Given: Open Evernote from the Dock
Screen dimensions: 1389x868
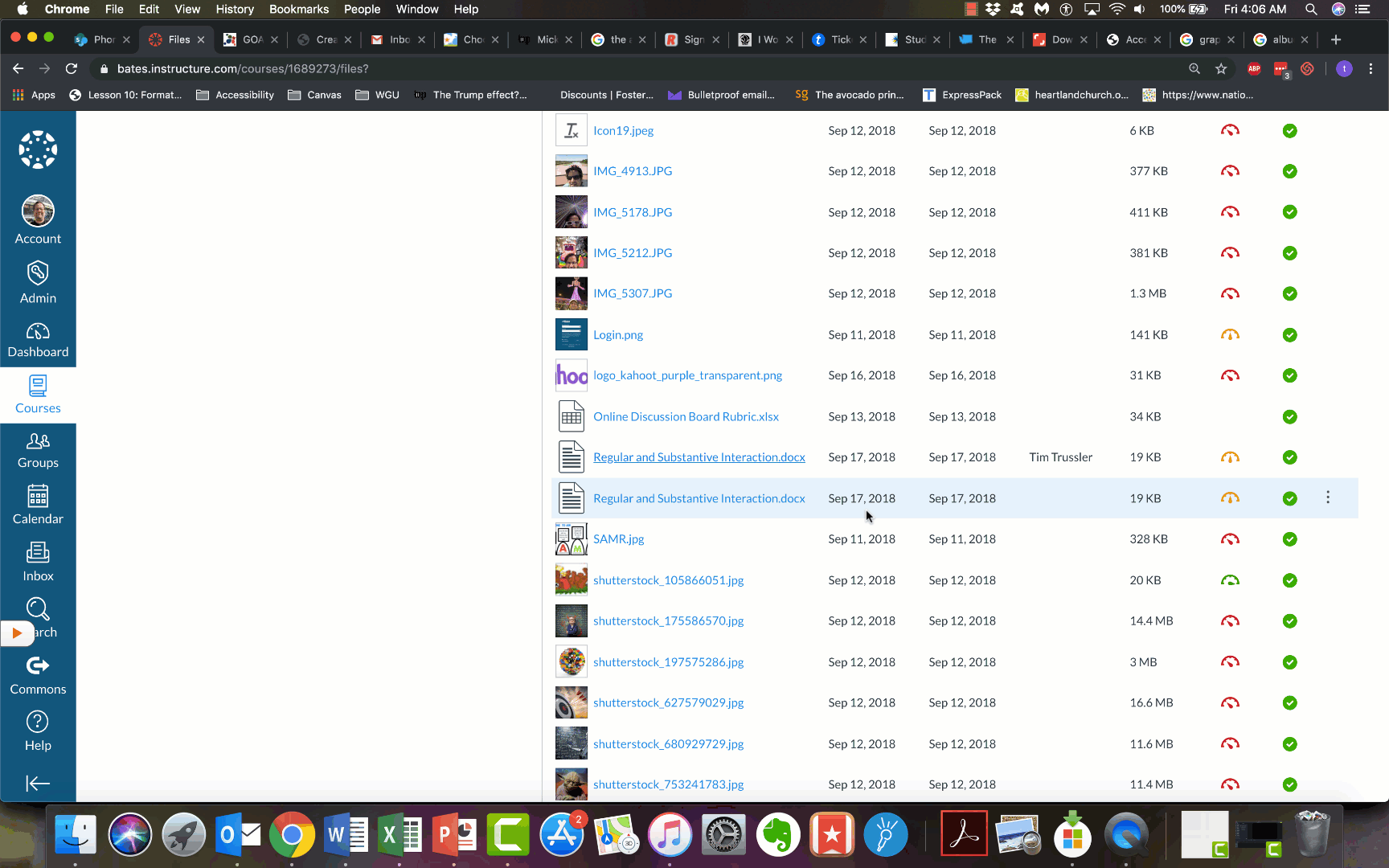Looking at the screenshot, I should (777, 836).
